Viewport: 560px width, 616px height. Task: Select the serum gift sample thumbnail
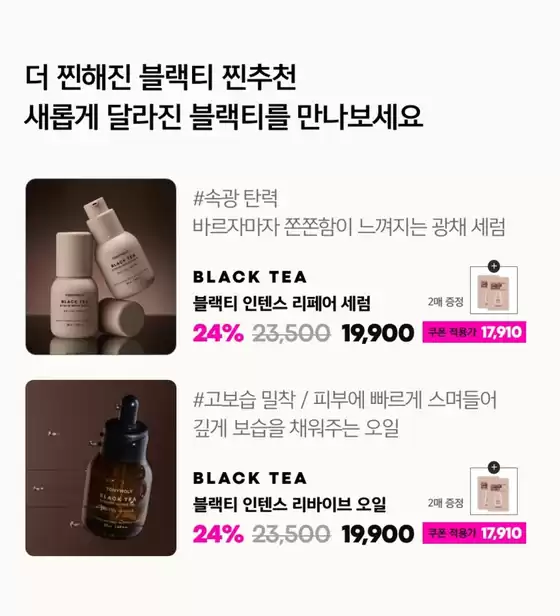[494, 290]
